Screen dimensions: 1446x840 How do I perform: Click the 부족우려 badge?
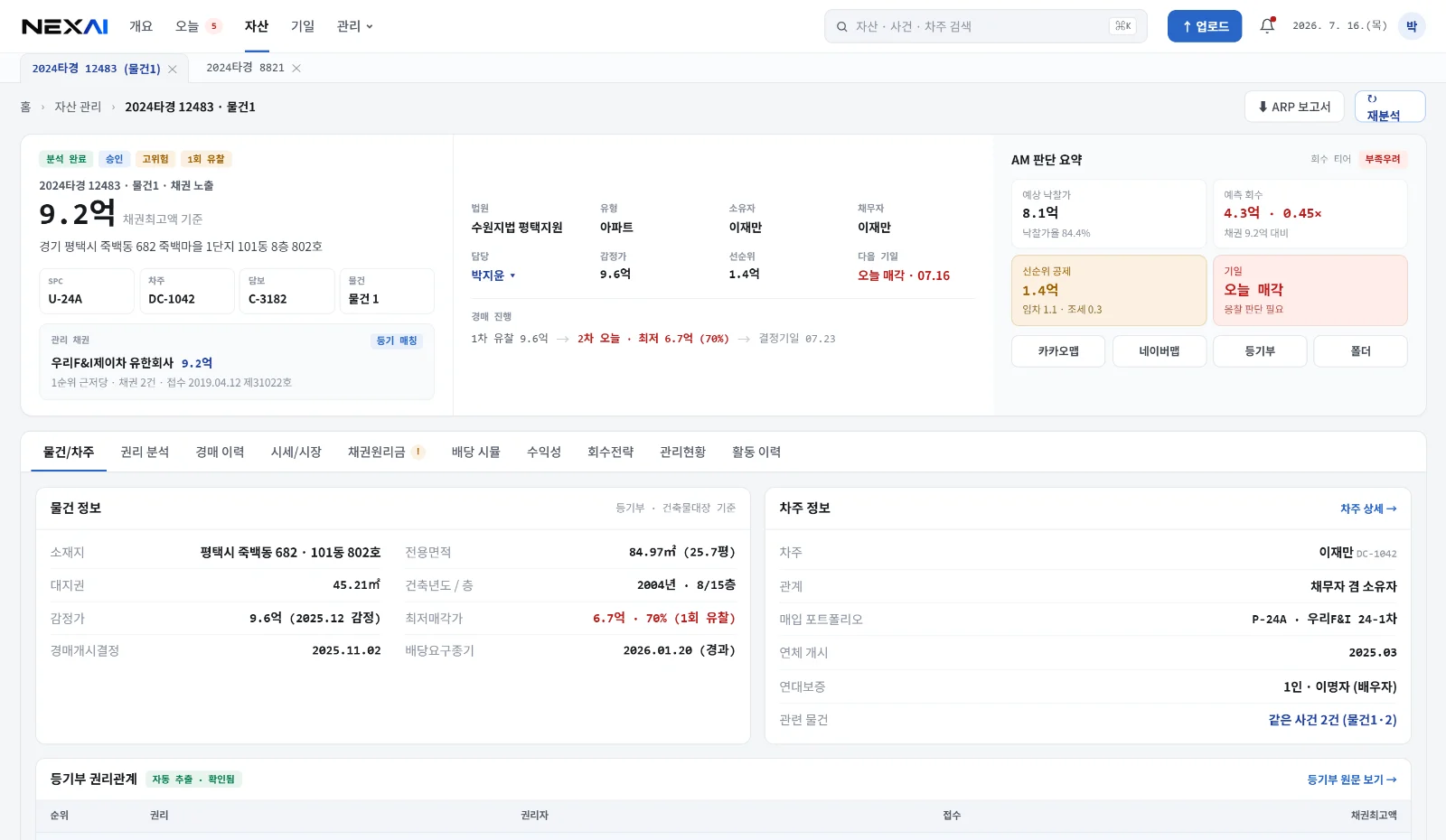(1383, 159)
